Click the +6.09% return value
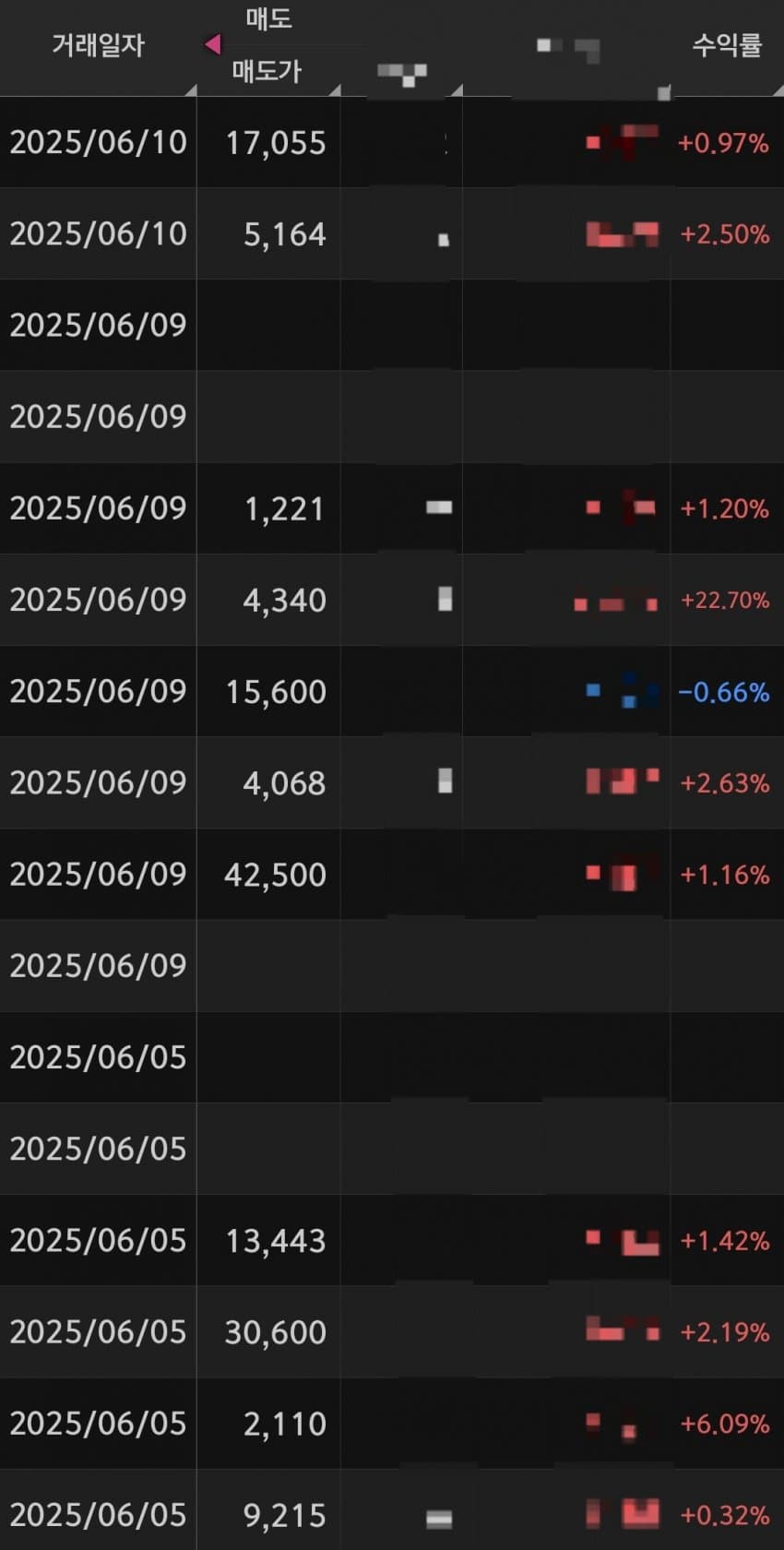This screenshot has width=784, height=1550. point(725,1424)
